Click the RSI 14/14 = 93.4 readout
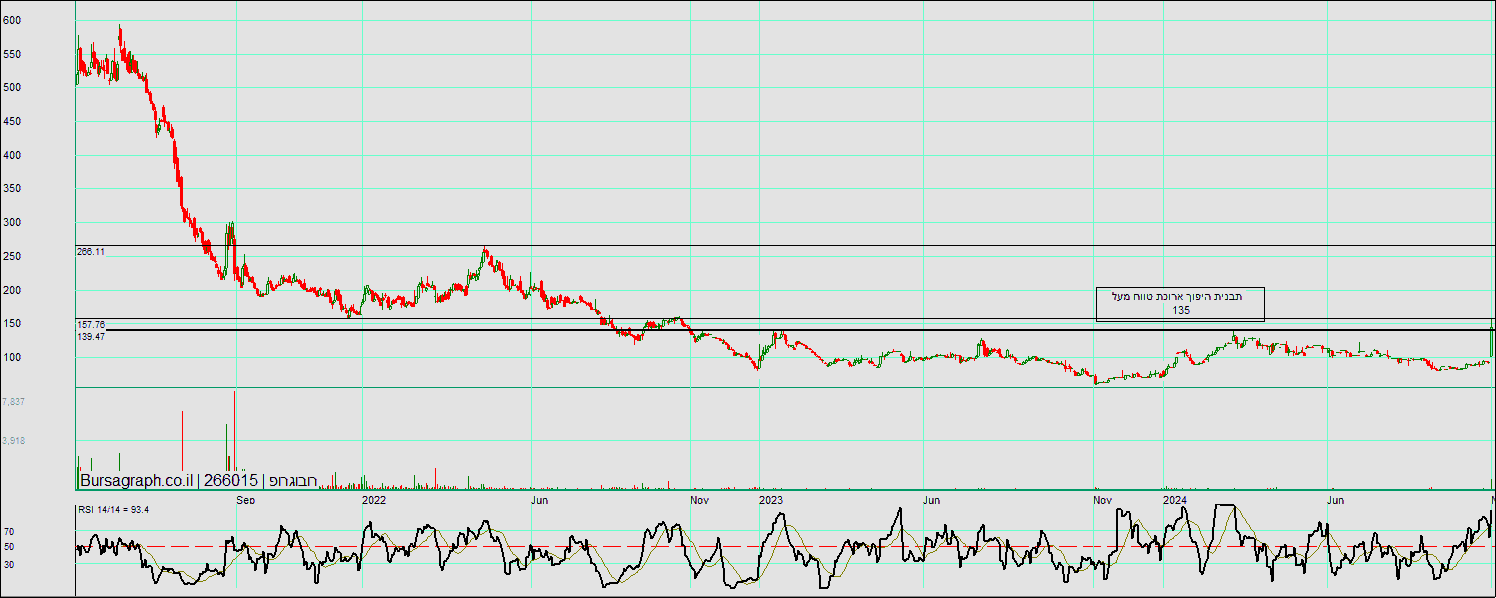This screenshot has width=1496, height=598. tap(113, 510)
